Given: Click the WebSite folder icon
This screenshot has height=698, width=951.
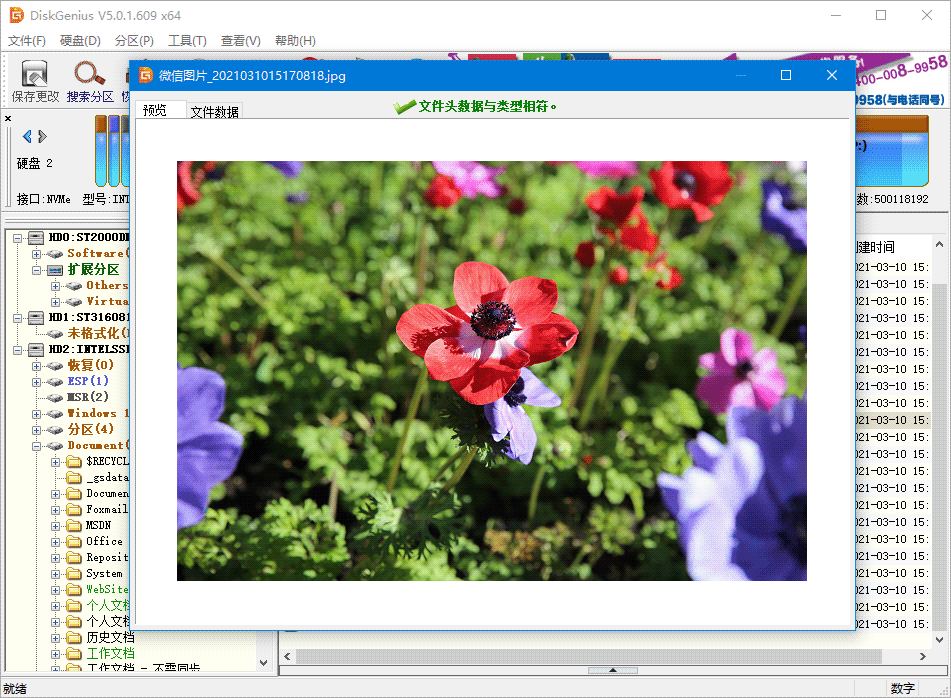Looking at the screenshot, I should point(74,589).
